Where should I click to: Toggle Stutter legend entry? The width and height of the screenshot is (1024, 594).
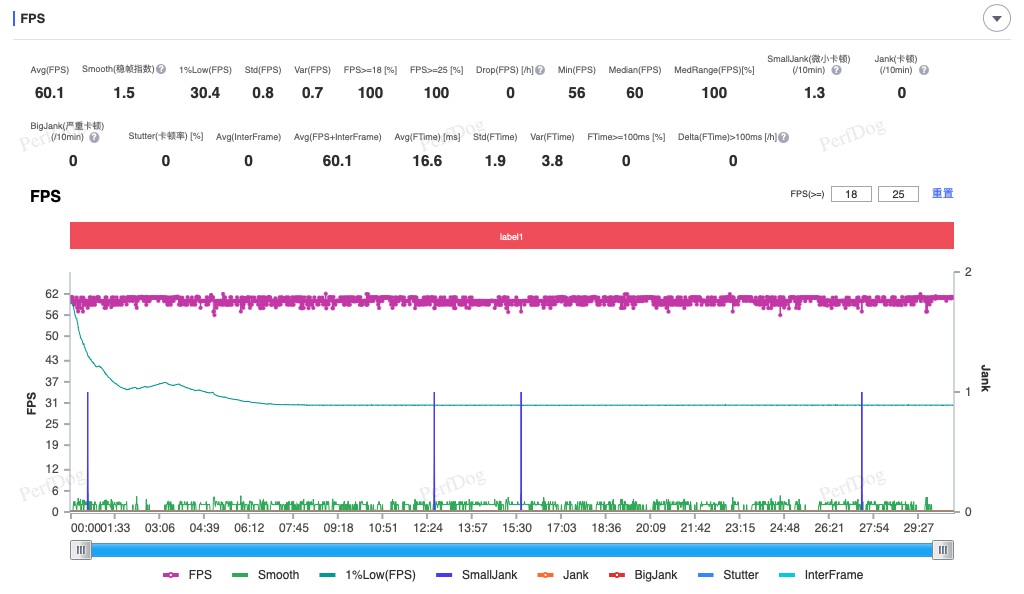click(x=728, y=575)
